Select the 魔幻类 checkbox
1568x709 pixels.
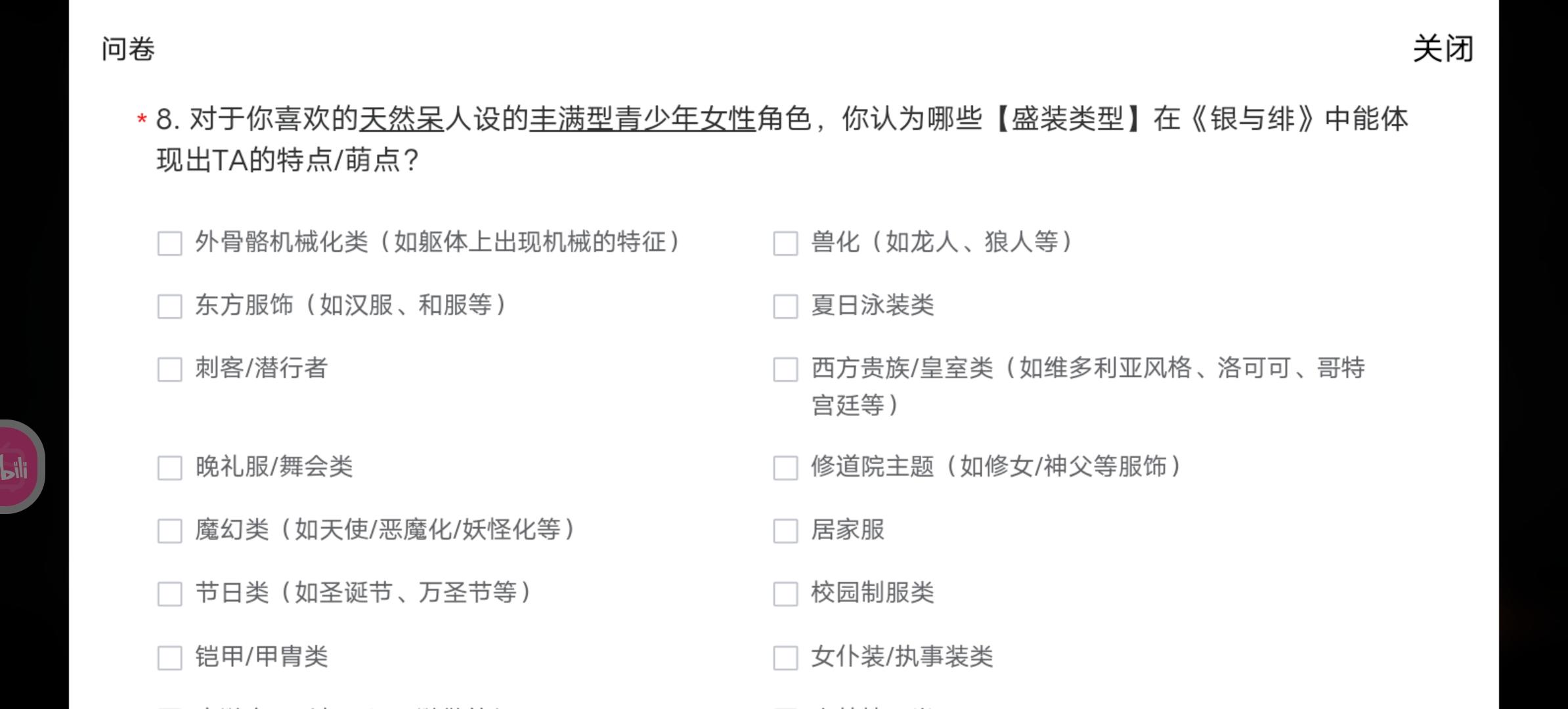pyautogui.click(x=169, y=530)
